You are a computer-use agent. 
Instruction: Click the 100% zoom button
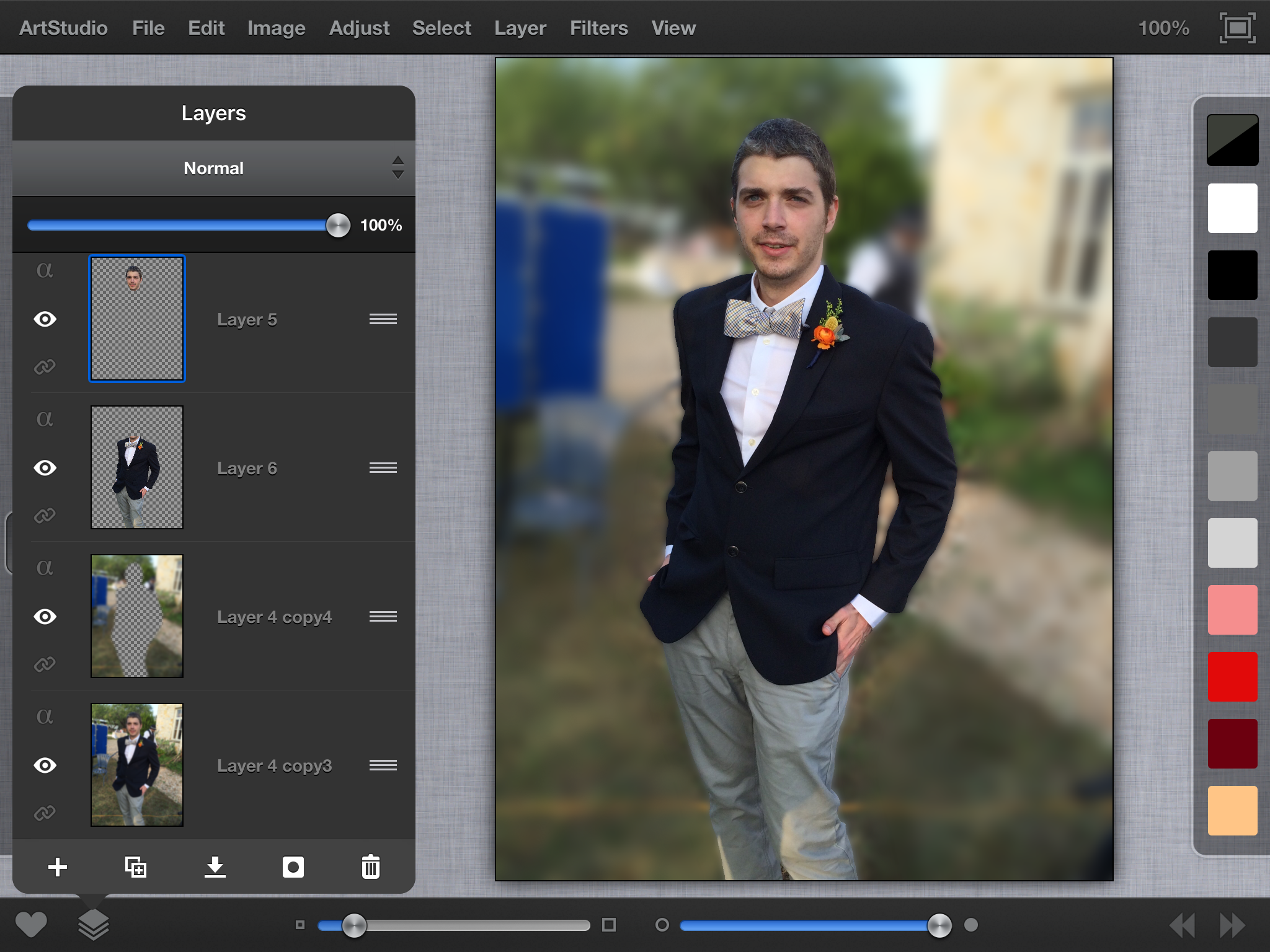1163,28
